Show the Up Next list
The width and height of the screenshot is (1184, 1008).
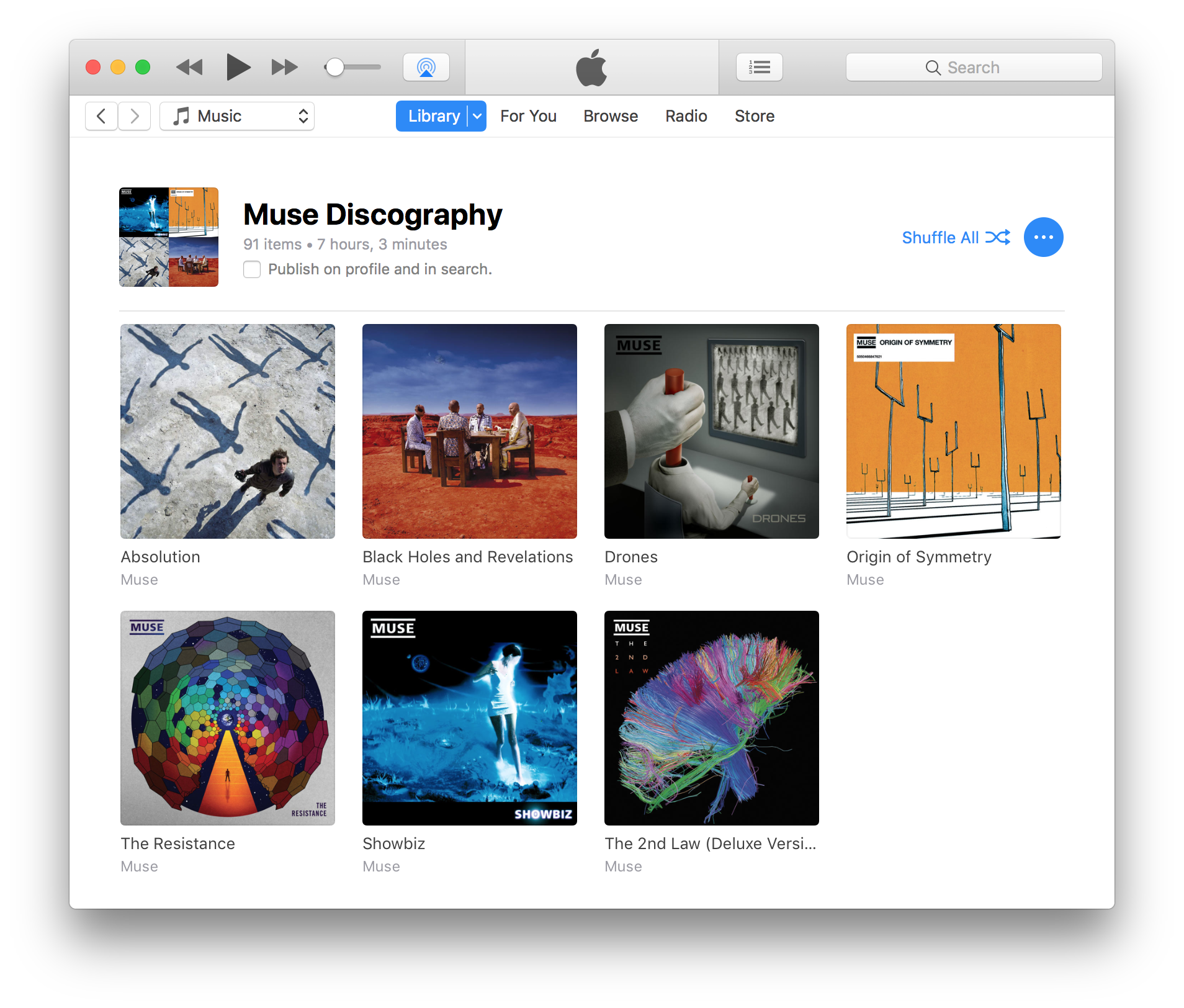pyautogui.click(x=759, y=67)
